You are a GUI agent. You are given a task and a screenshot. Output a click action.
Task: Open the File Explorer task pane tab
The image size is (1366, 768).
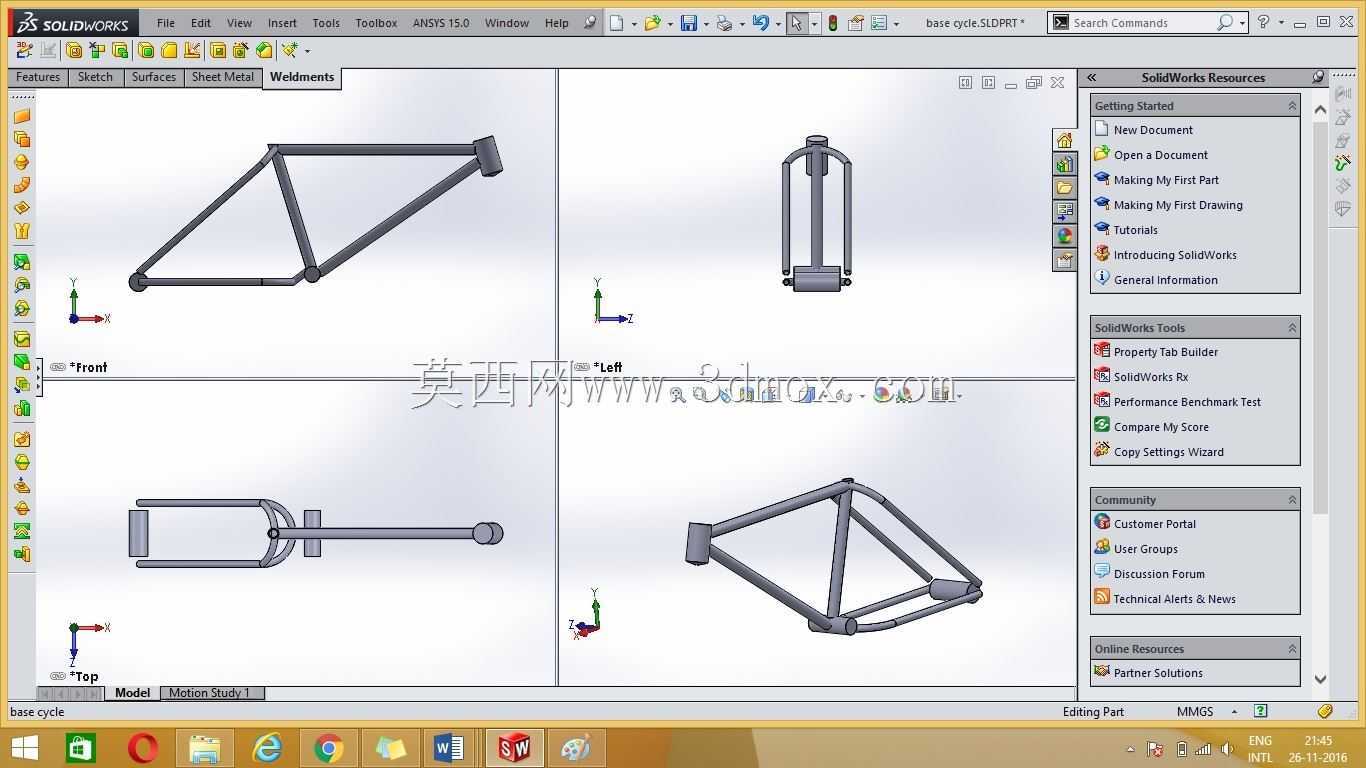[x=1064, y=188]
